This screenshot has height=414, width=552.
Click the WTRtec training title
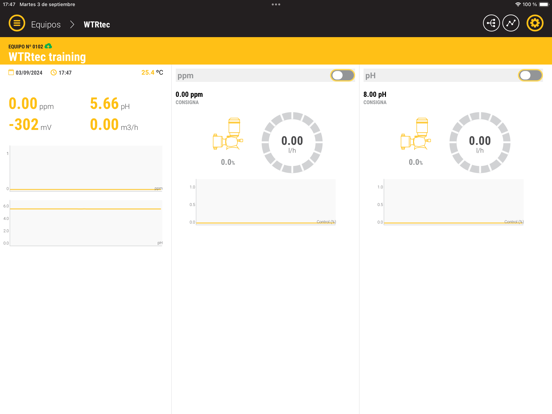47,57
